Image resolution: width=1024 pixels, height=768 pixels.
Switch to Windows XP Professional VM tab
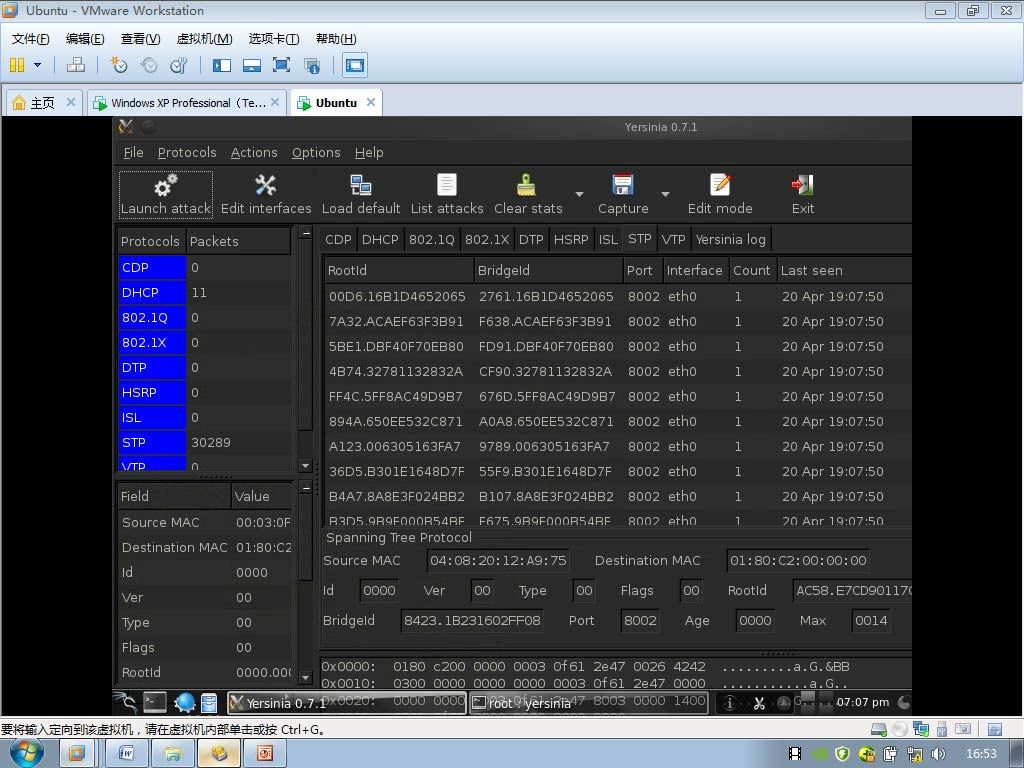(187, 103)
